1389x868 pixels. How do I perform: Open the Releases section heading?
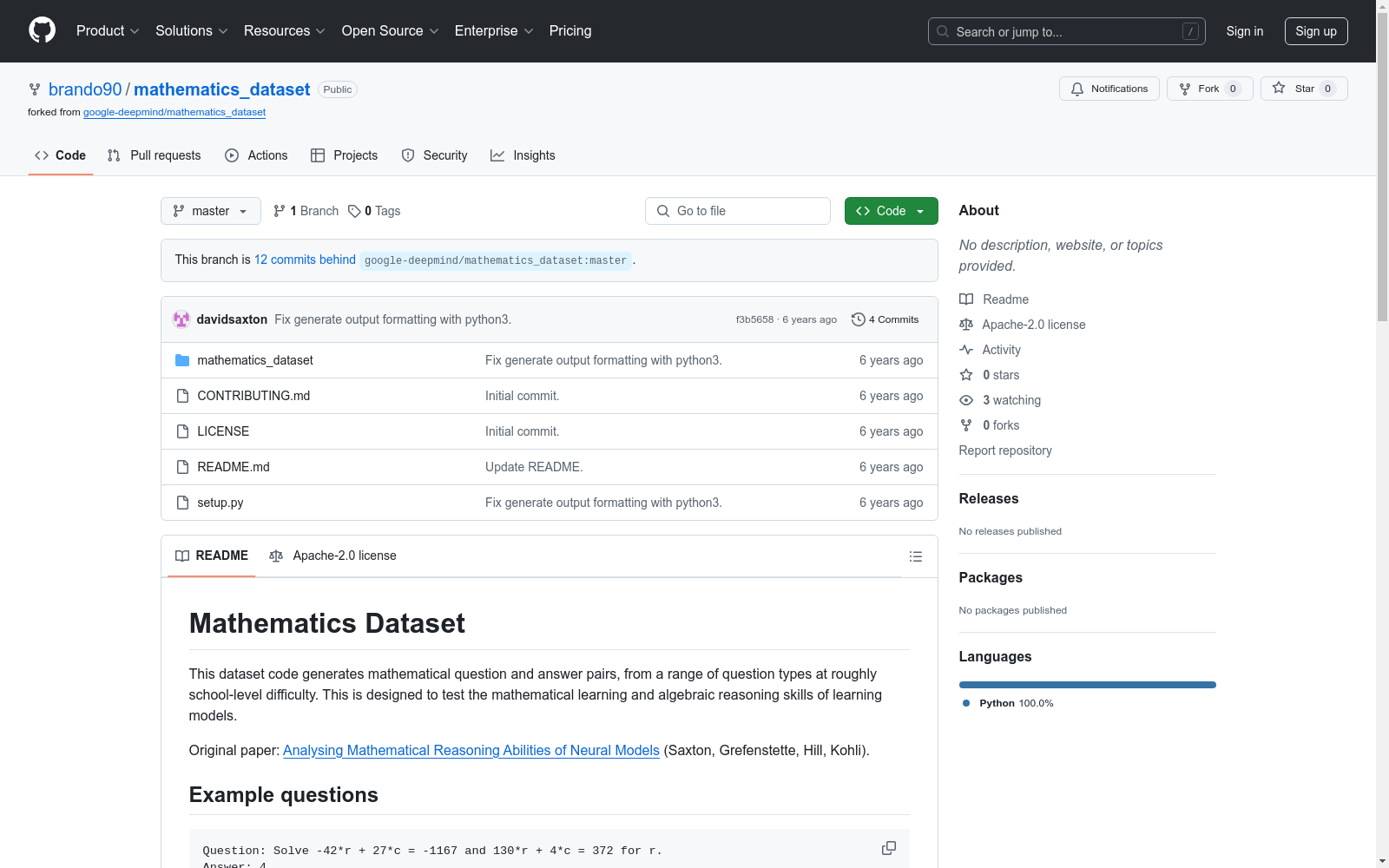click(x=989, y=498)
